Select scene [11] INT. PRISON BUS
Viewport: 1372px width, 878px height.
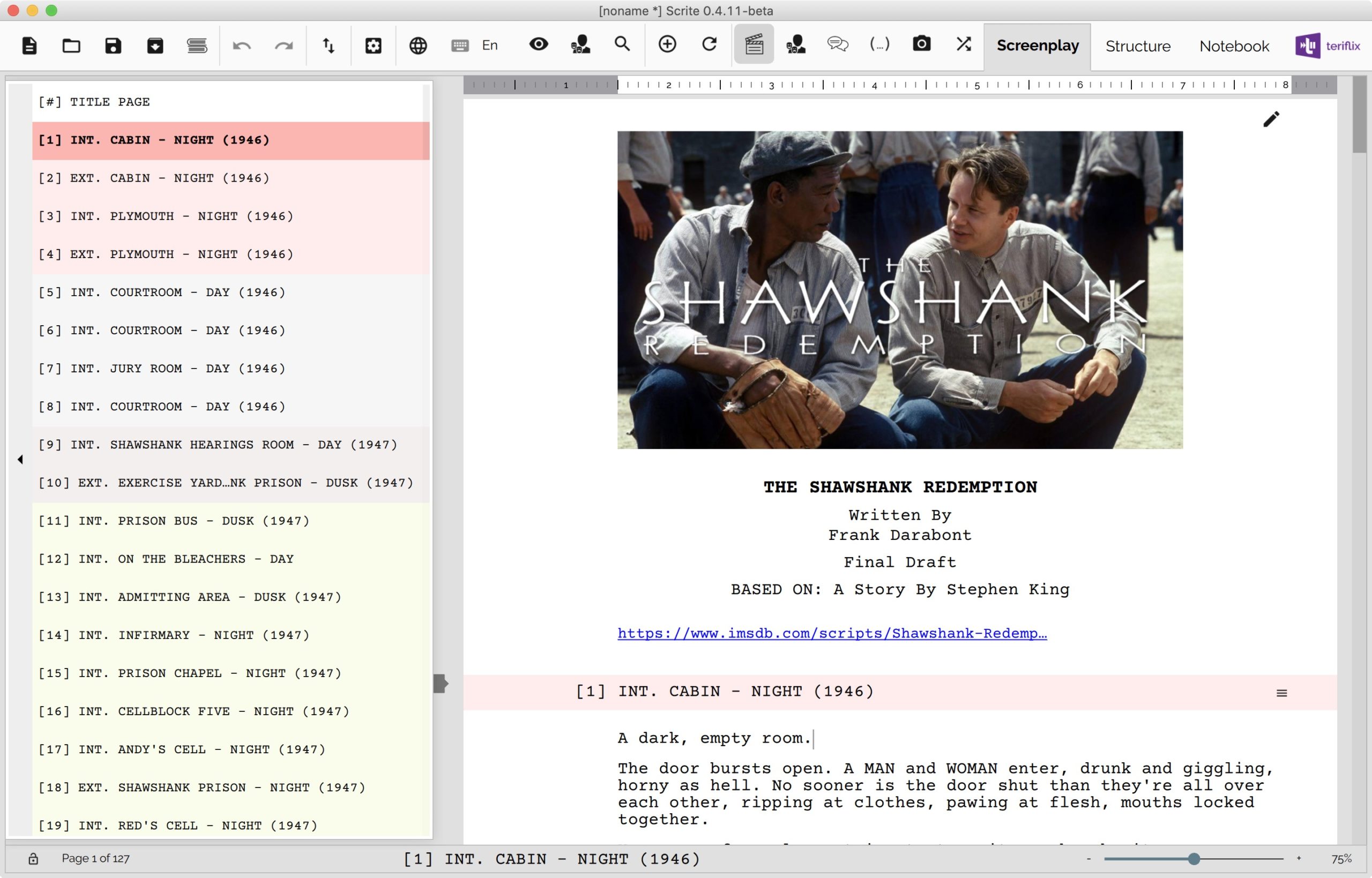(x=231, y=522)
